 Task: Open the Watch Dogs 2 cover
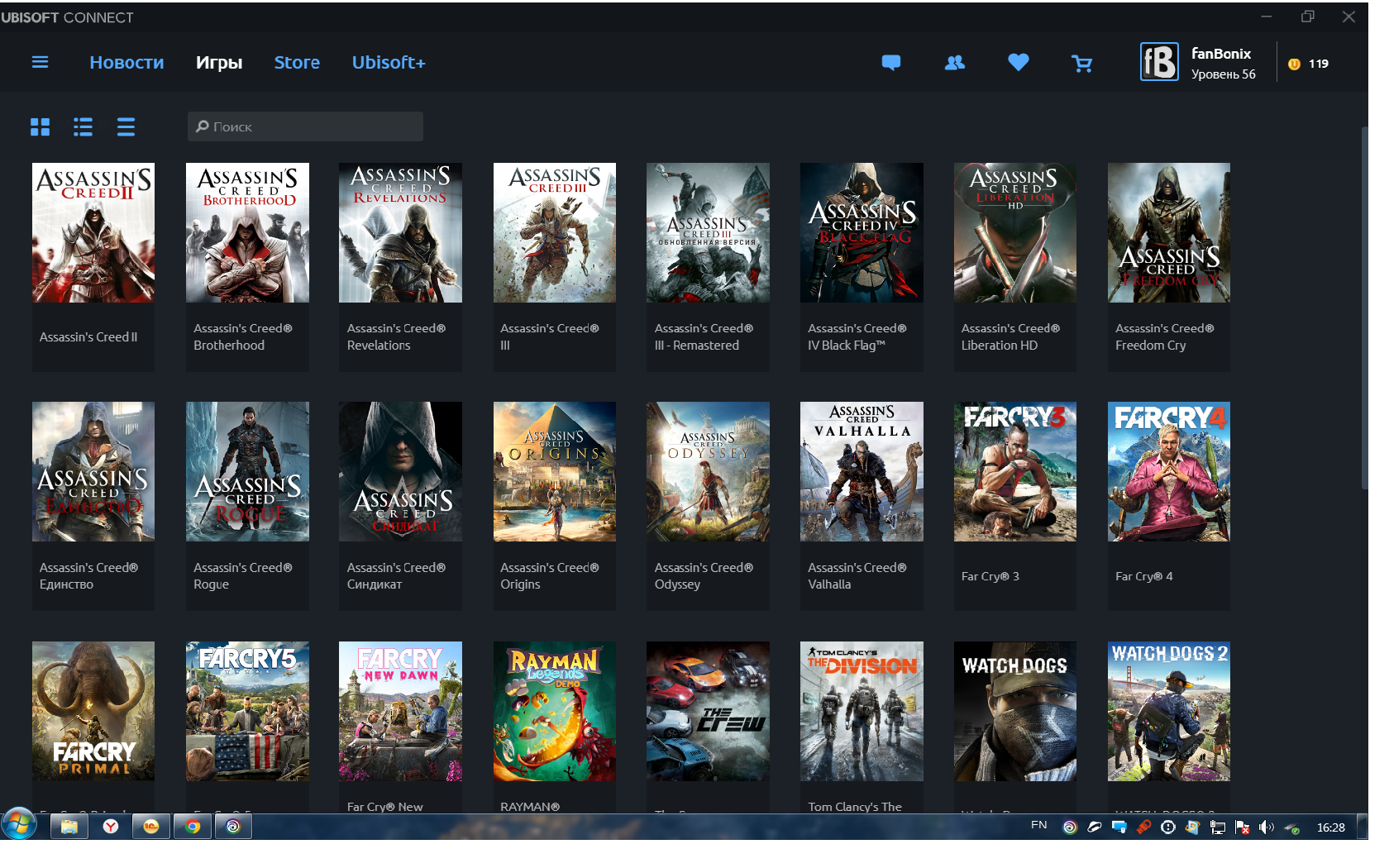[x=1169, y=711]
